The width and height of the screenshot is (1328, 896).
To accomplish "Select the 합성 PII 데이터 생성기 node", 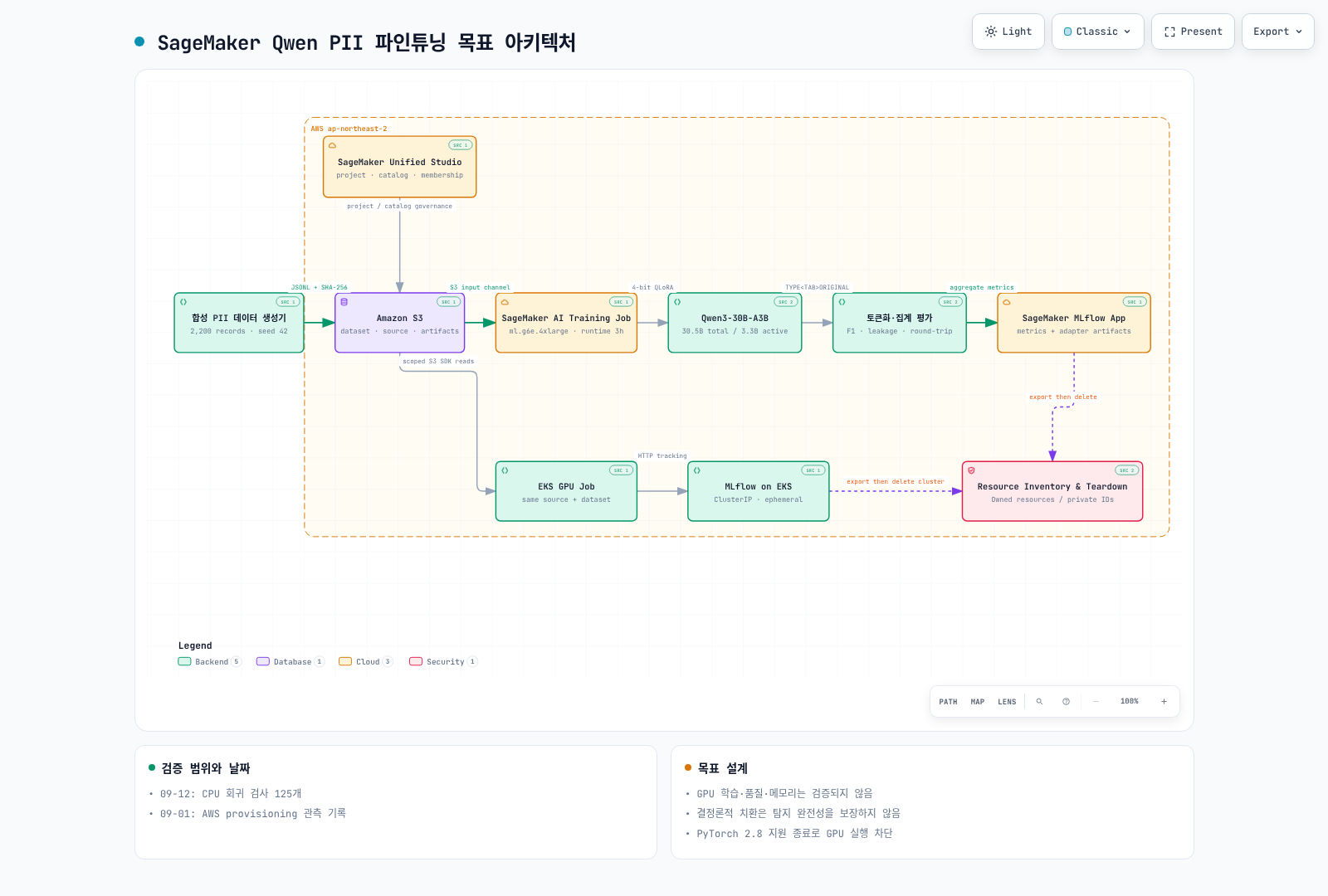I will pos(239,323).
